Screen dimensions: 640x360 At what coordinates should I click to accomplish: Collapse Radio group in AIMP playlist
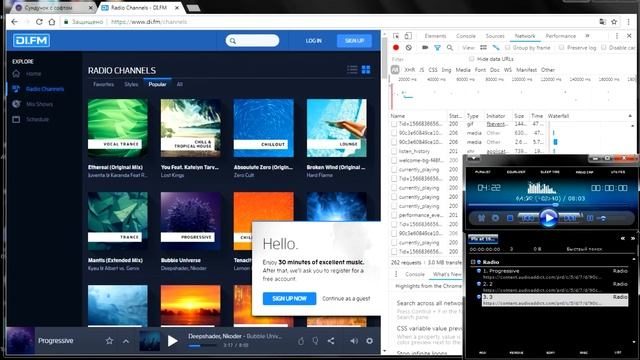(473, 262)
